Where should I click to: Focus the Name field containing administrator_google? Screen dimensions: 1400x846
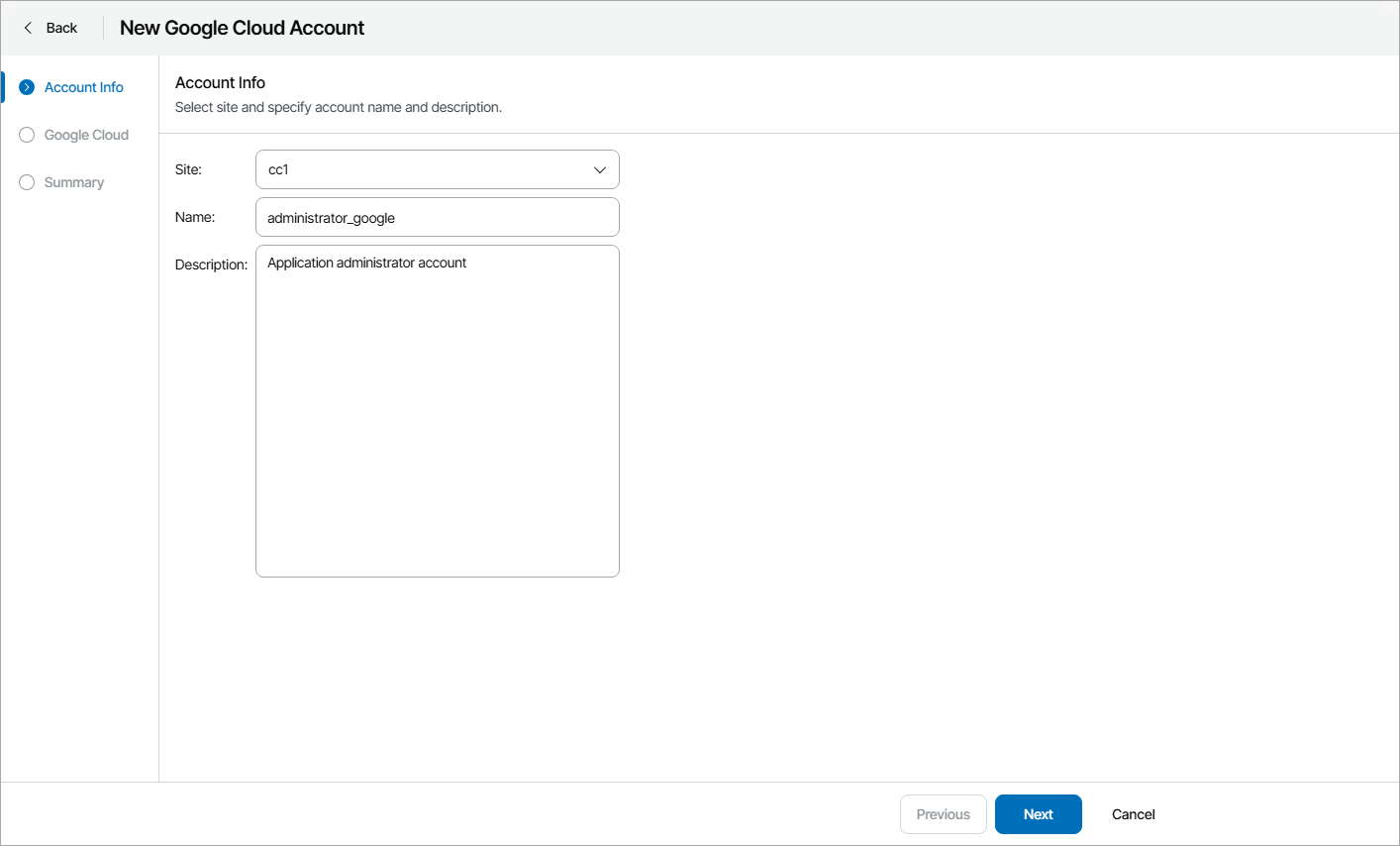tap(437, 217)
